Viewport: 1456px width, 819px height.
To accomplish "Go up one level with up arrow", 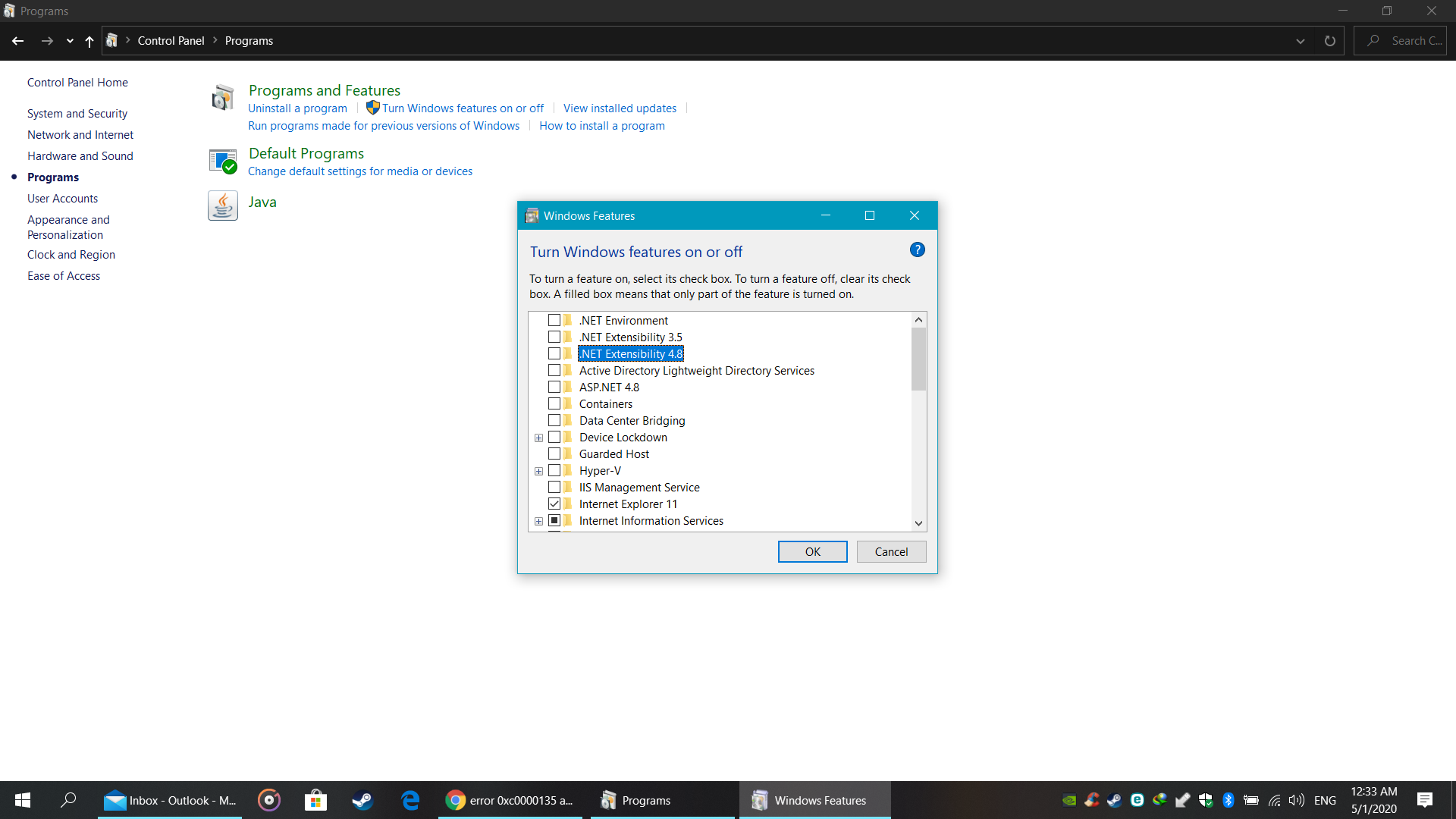I will coord(89,41).
